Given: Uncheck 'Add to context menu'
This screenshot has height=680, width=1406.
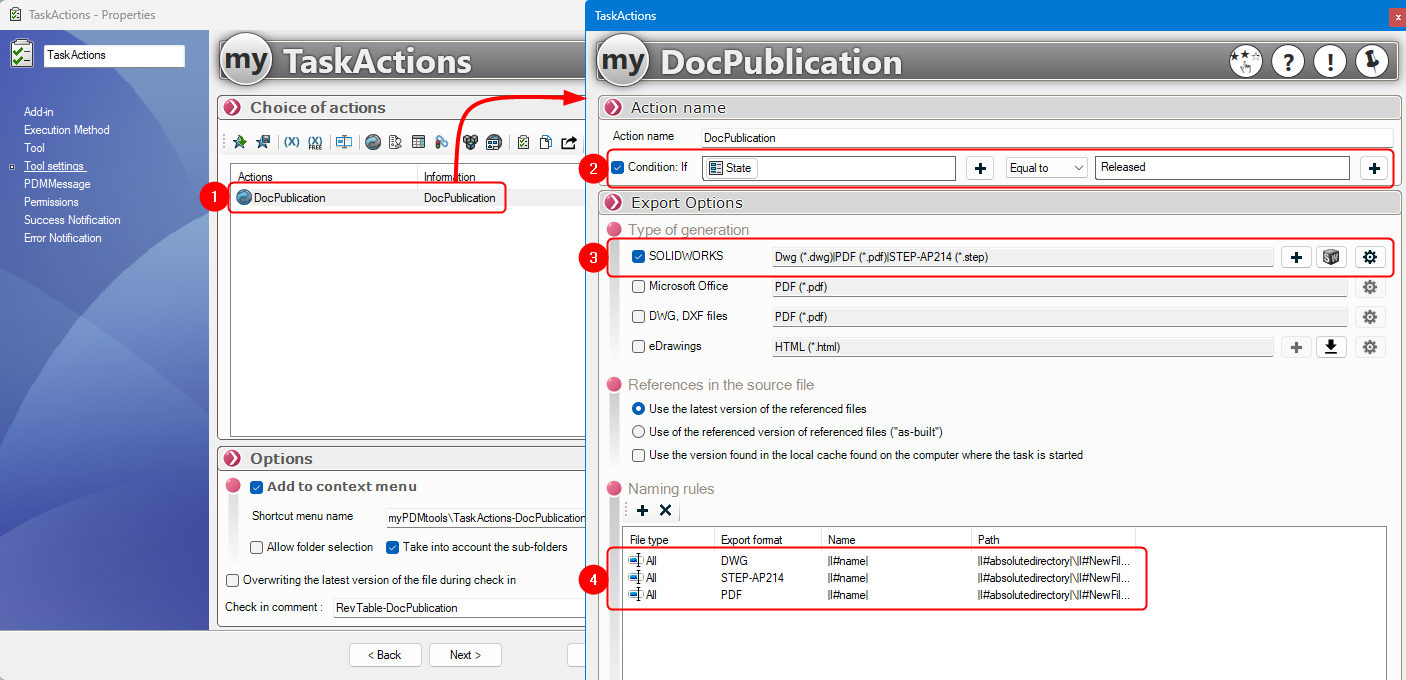Looking at the screenshot, I should (x=257, y=487).
